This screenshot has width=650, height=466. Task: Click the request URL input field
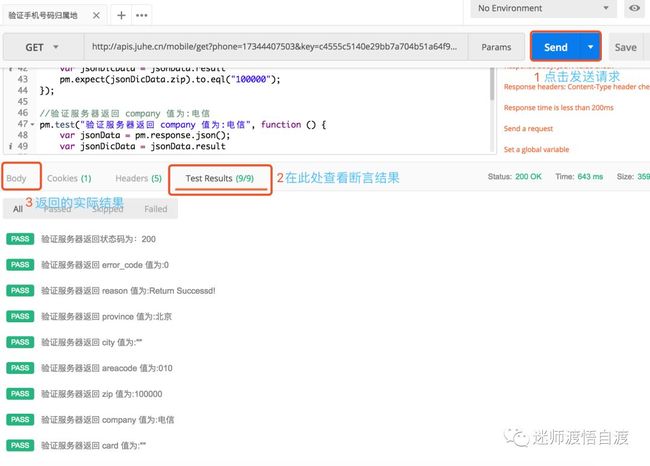point(275,47)
